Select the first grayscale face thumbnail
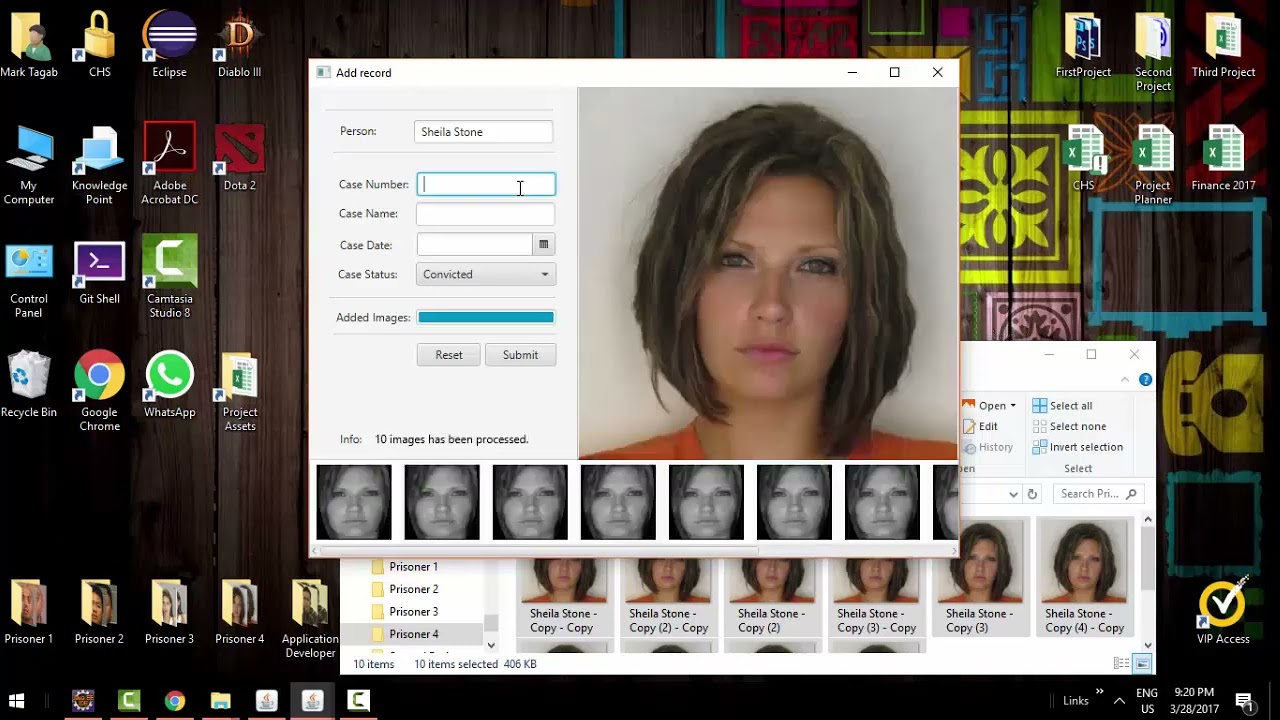 pos(354,502)
